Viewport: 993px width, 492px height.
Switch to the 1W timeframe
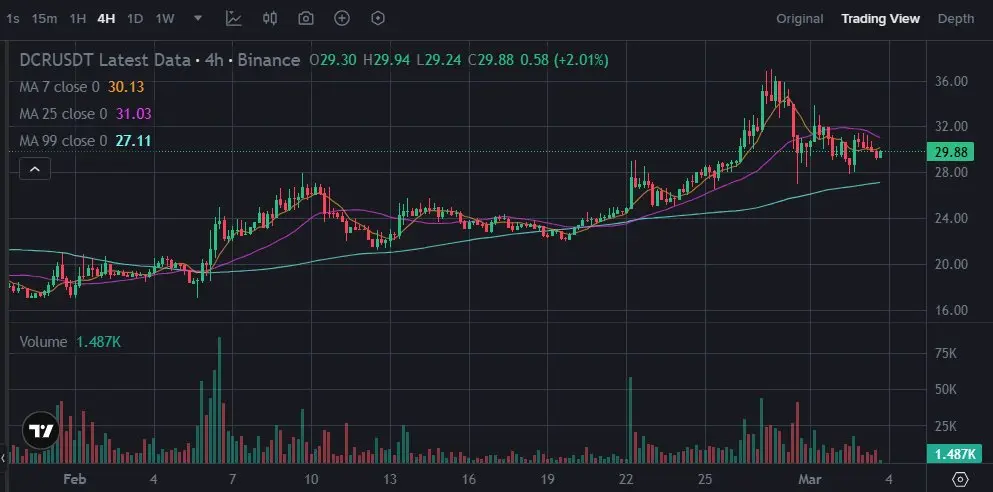(165, 18)
